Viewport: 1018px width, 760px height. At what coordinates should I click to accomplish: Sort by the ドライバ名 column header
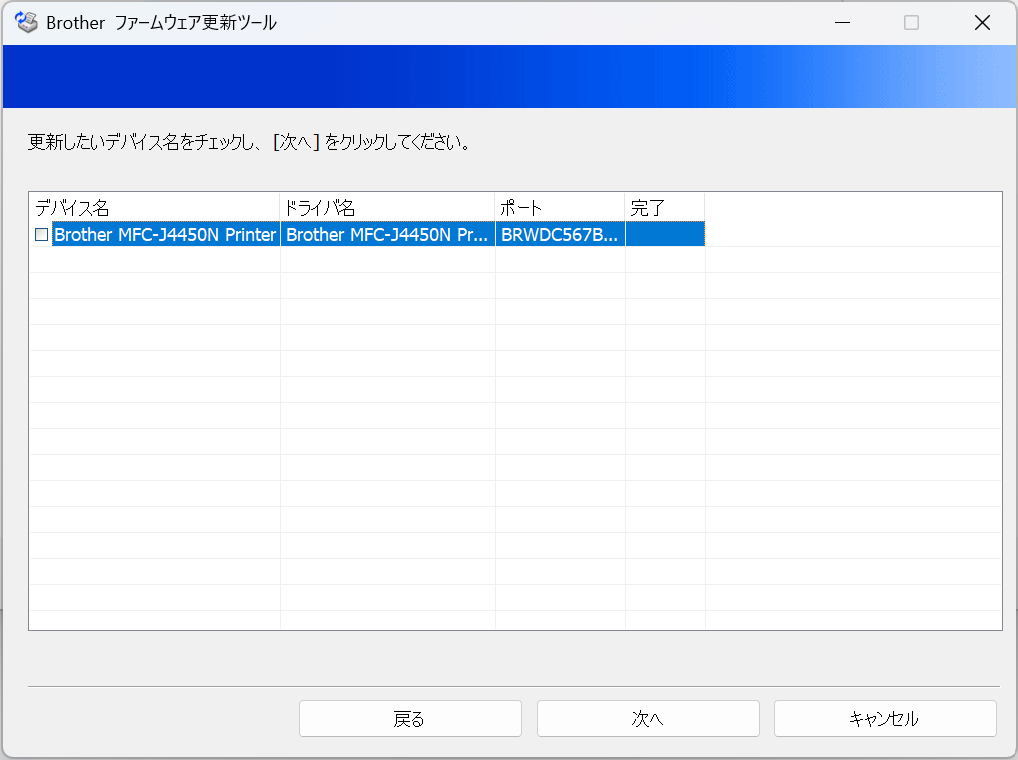[387, 208]
